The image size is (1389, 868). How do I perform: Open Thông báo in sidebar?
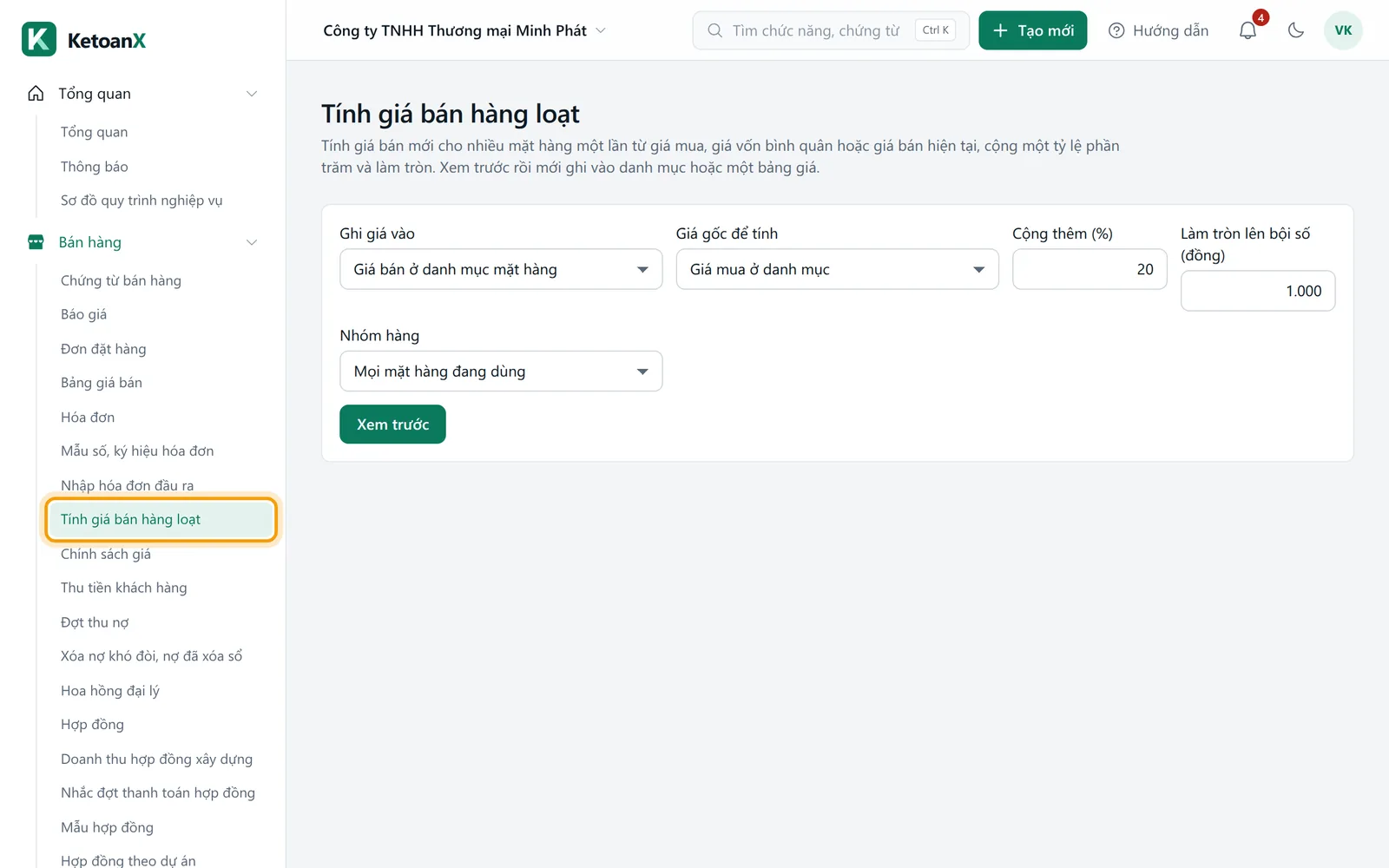pyautogui.click(x=95, y=167)
